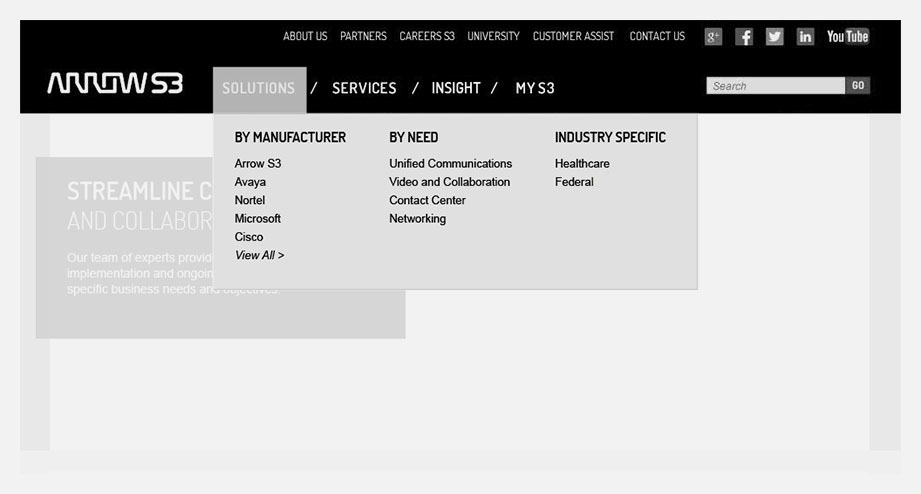Select Microsoft manufacturer
The height and width of the screenshot is (494, 921).
(x=258, y=219)
